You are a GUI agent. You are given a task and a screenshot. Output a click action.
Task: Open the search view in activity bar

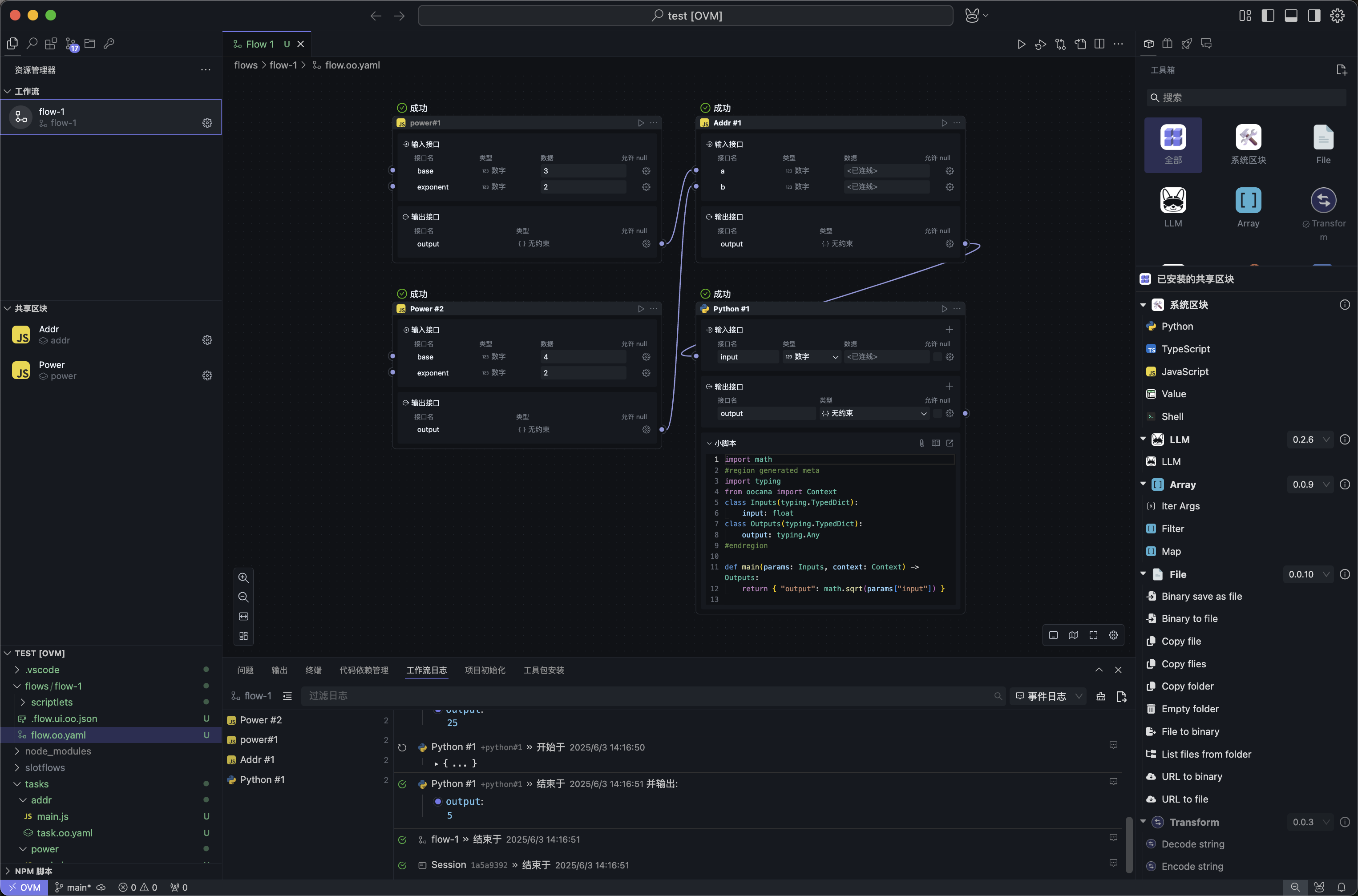point(32,44)
